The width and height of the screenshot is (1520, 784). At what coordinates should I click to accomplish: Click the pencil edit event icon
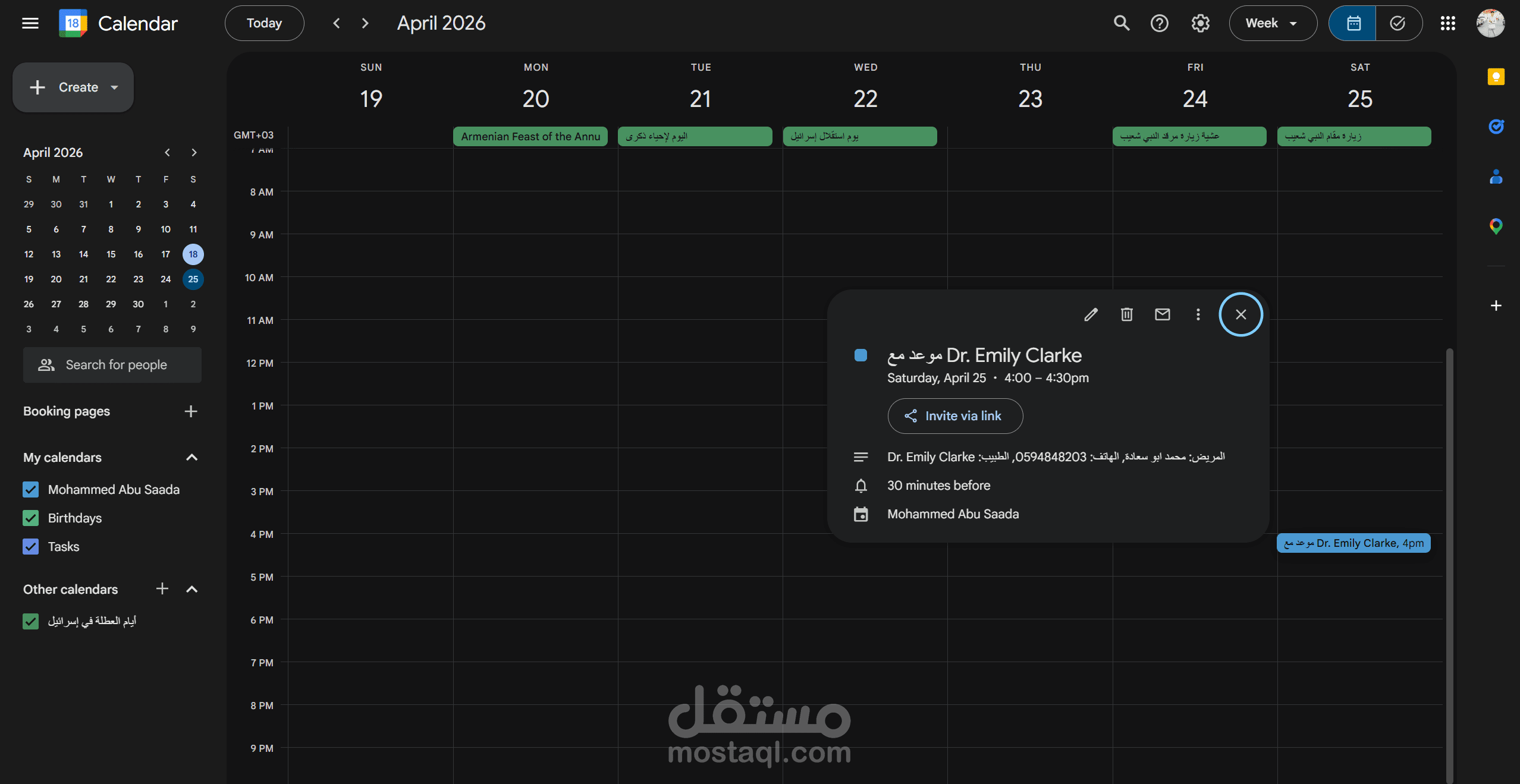pos(1091,314)
